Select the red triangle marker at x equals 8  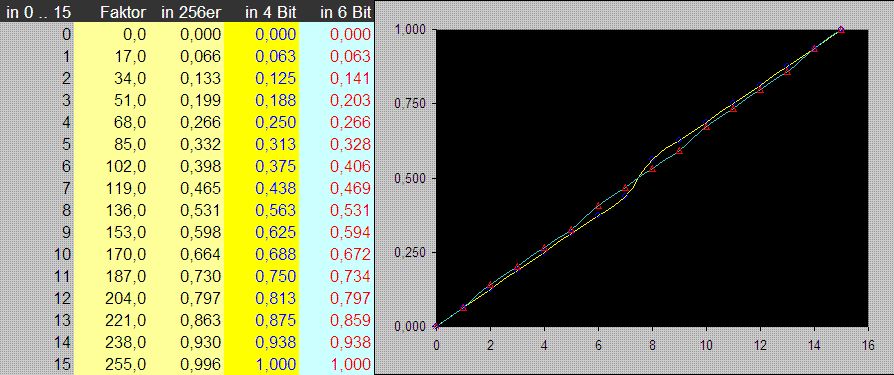click(x=652, y=169)
